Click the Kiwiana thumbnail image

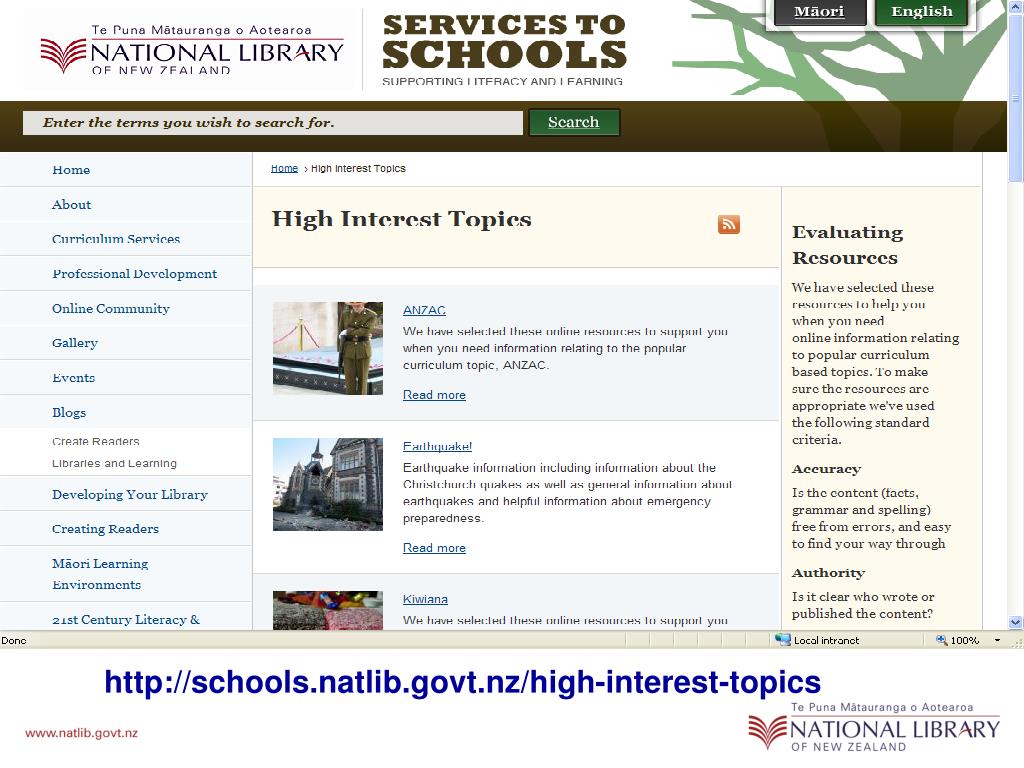point(328,611)
